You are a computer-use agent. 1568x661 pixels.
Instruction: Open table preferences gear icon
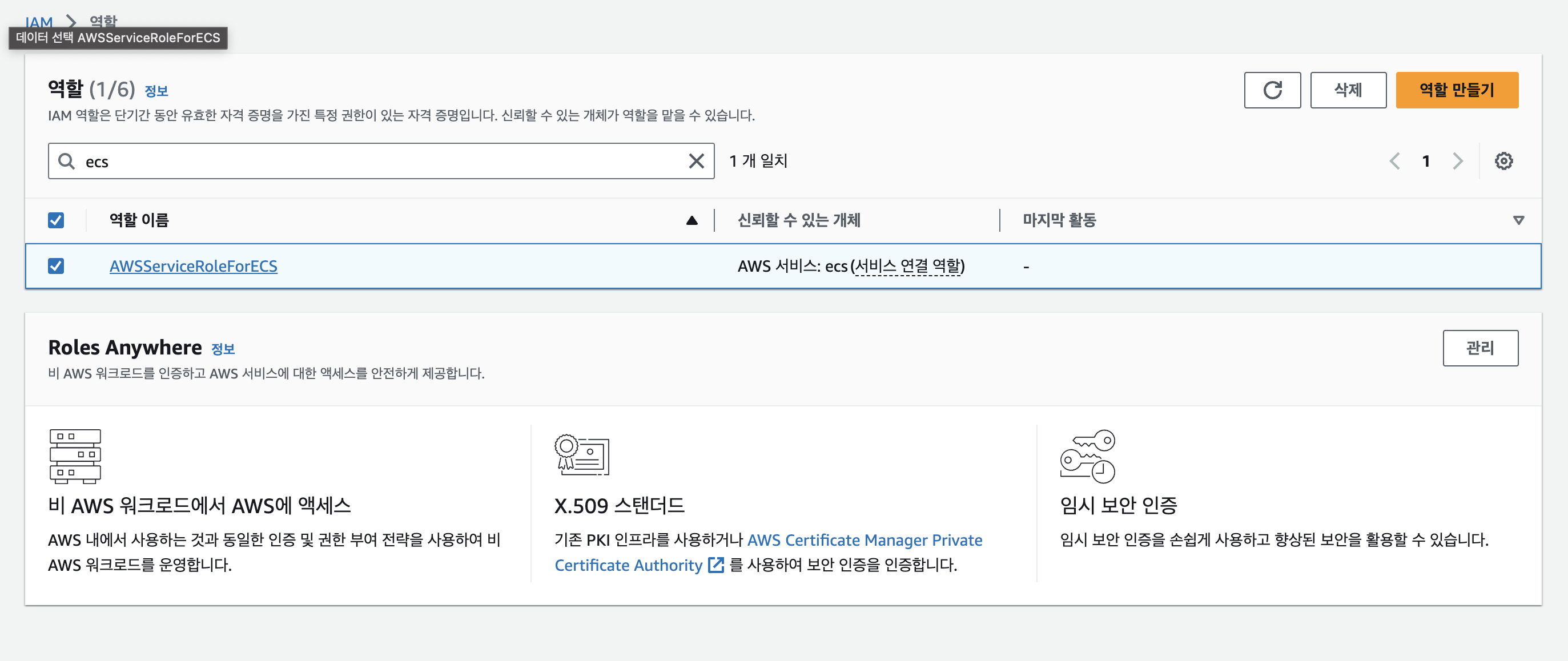click(x=1503, y=162)
